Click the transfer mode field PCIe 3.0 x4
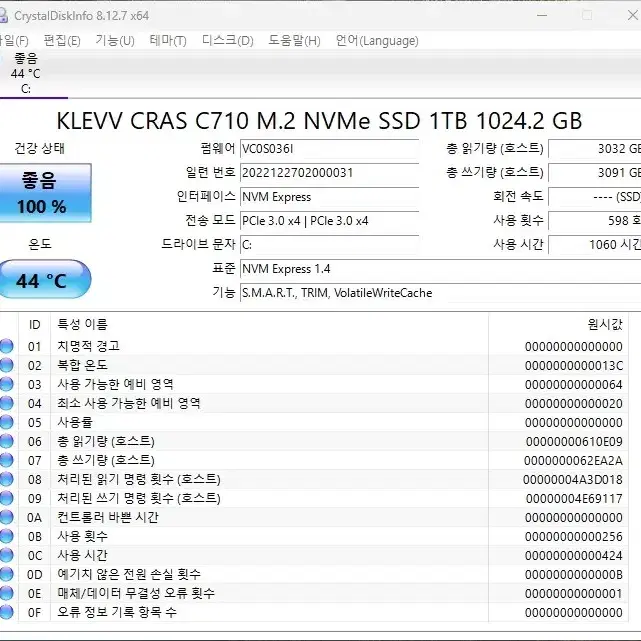The image size is (641, 641). (329, 221)
